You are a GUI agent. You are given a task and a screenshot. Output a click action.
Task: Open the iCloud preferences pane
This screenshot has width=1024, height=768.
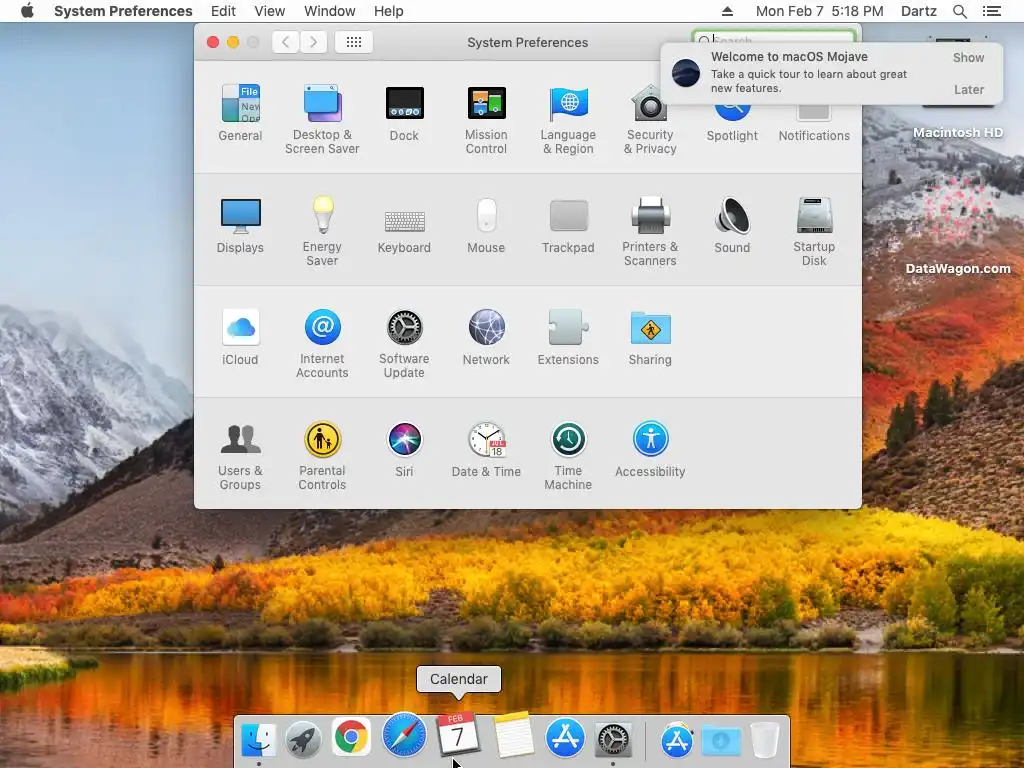[240, 337]
